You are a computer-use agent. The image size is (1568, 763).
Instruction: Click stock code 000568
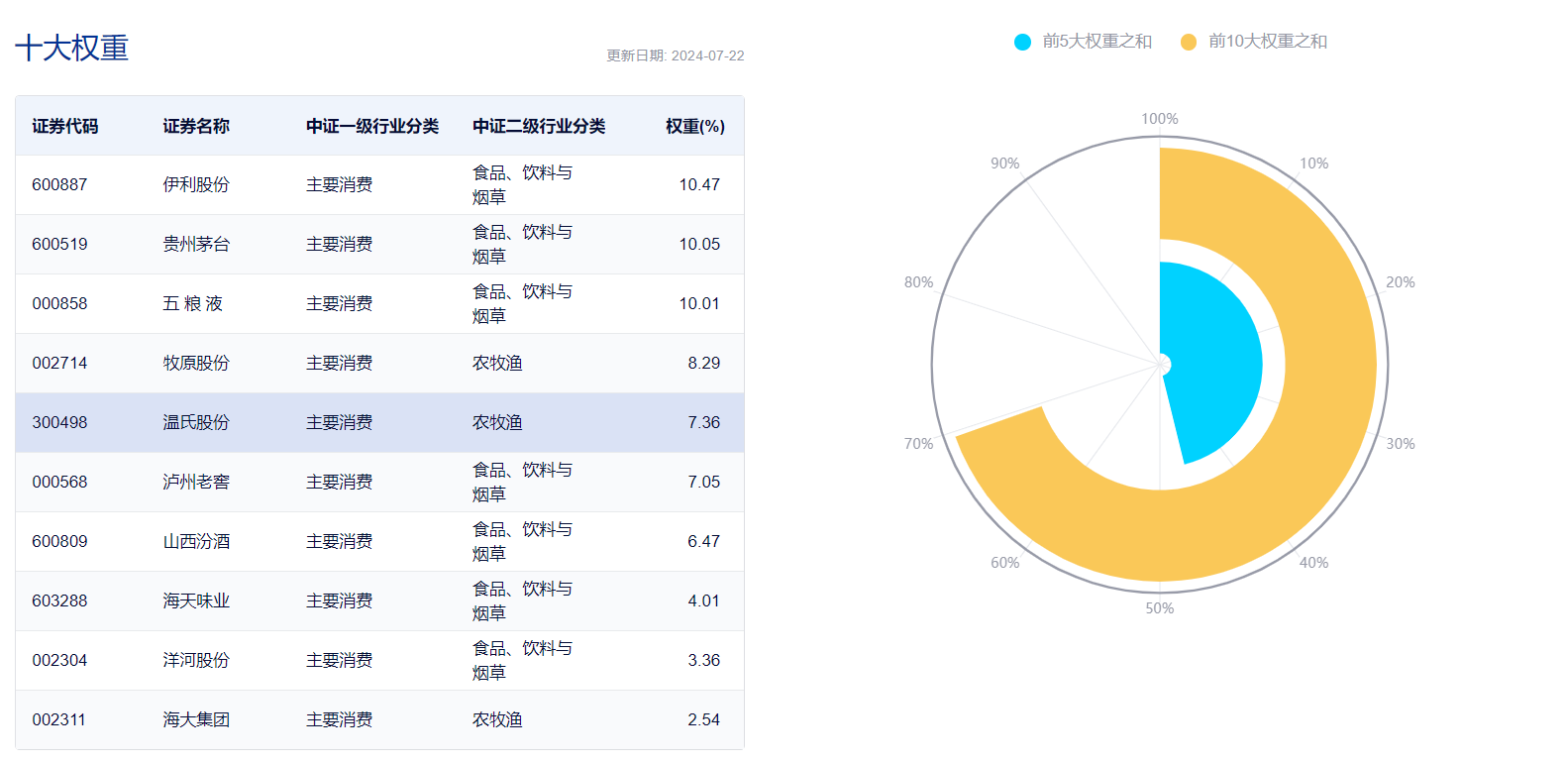59,483
